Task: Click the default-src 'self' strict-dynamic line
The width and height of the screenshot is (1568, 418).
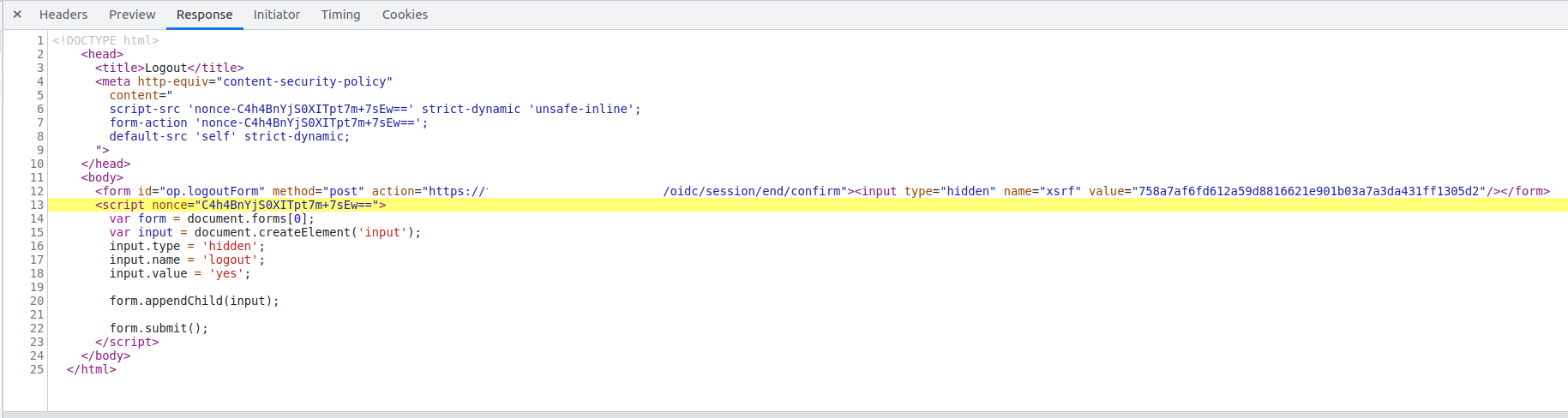Action: click(x=230, y=136)
